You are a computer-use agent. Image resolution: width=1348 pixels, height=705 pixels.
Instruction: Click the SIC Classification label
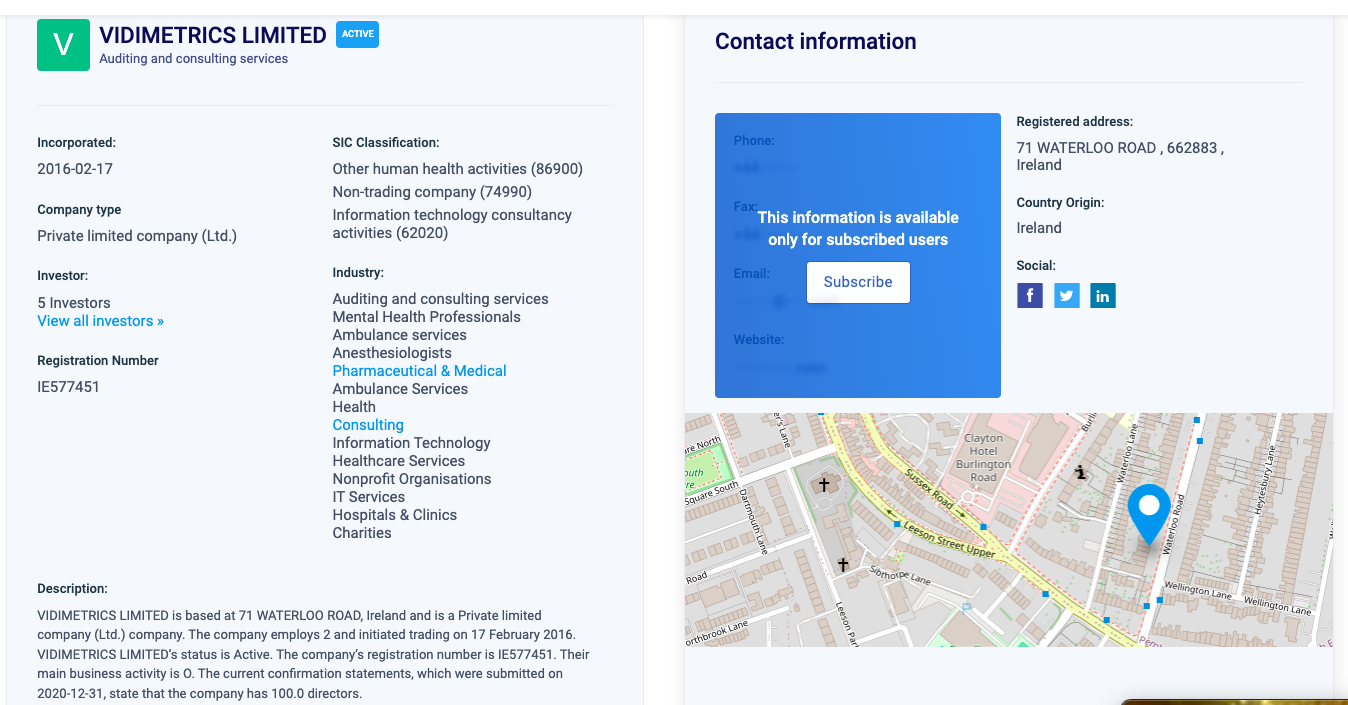[x=386, y=143]
